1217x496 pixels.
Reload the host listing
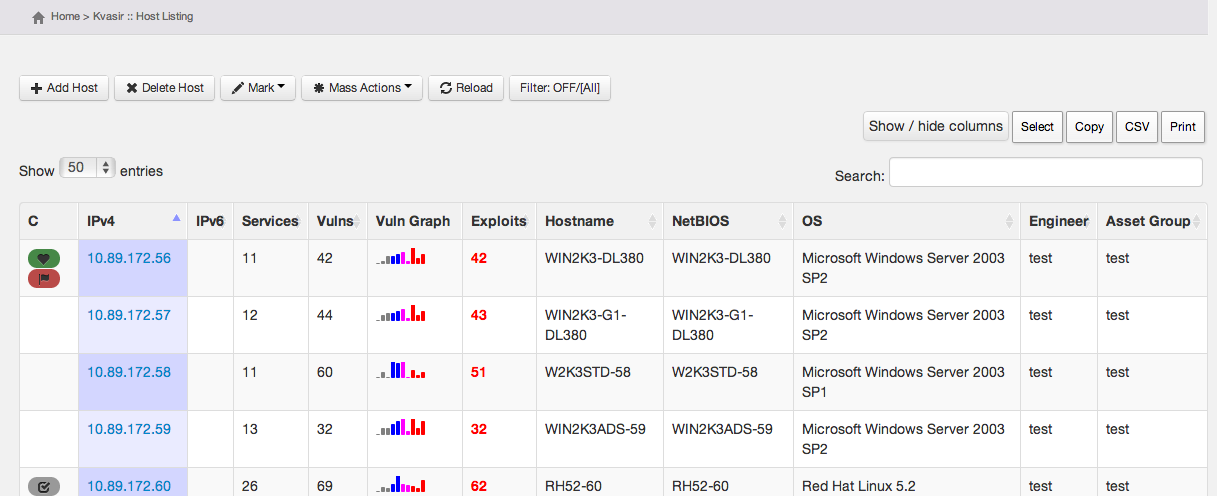(466, 88)
